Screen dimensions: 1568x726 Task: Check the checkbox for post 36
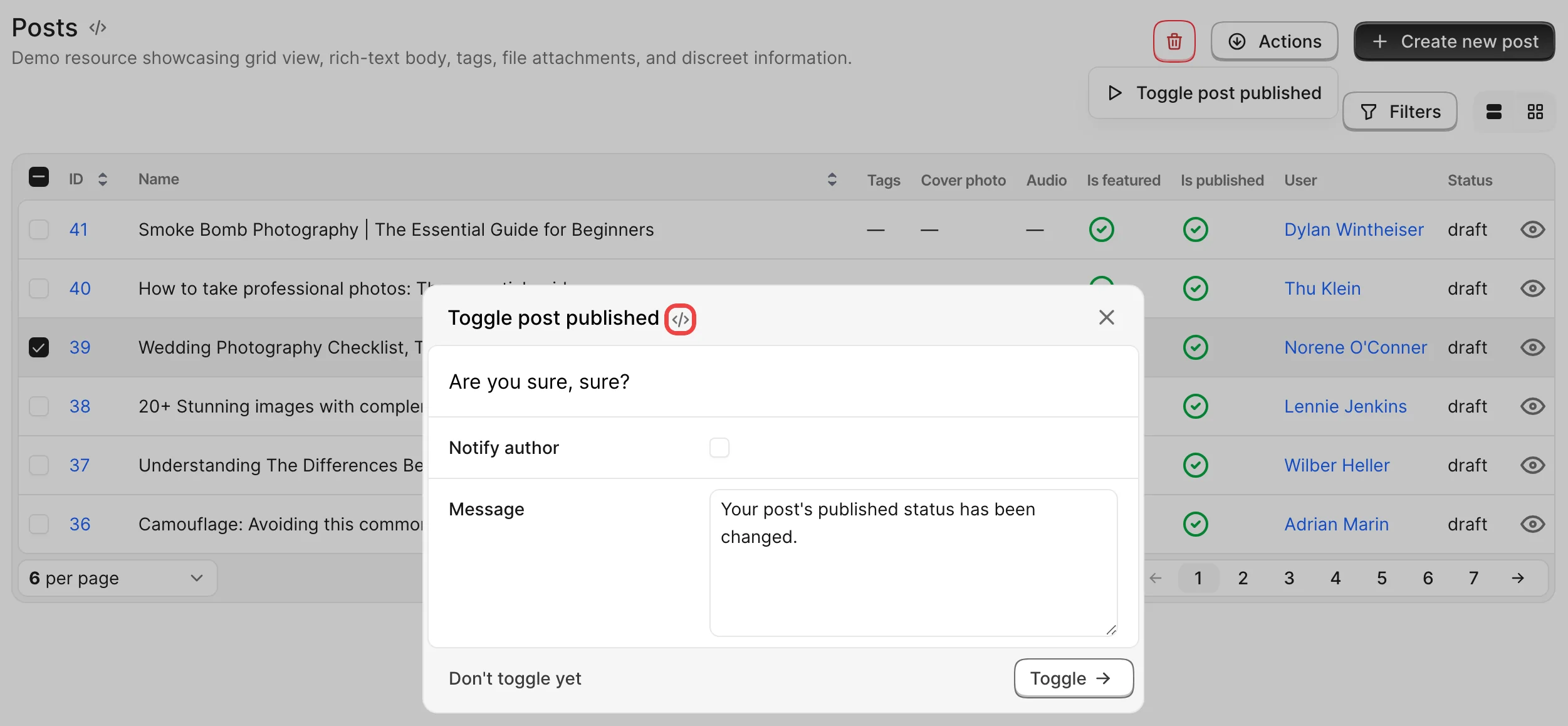tap(39, 524)
